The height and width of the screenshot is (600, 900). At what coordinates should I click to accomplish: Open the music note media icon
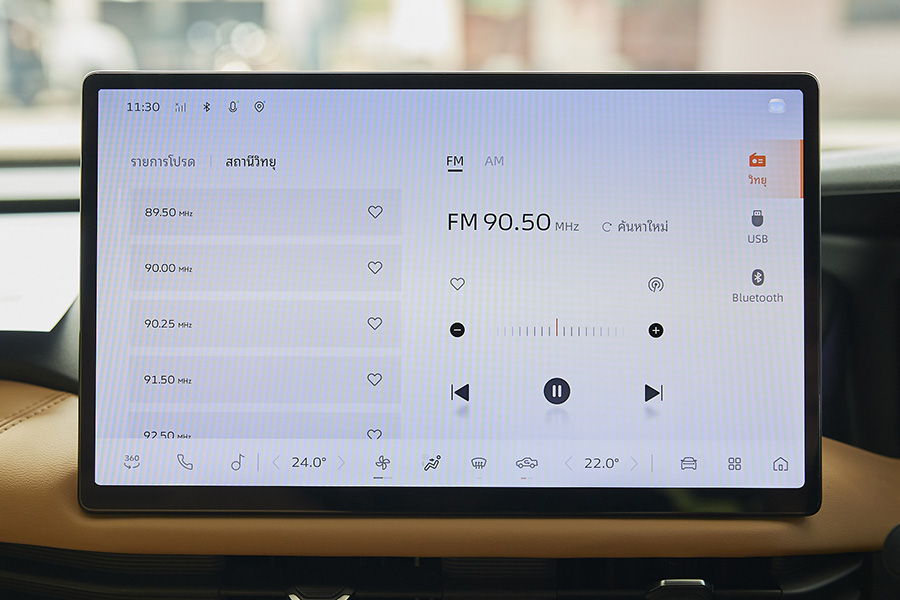[x=237, y=462]
